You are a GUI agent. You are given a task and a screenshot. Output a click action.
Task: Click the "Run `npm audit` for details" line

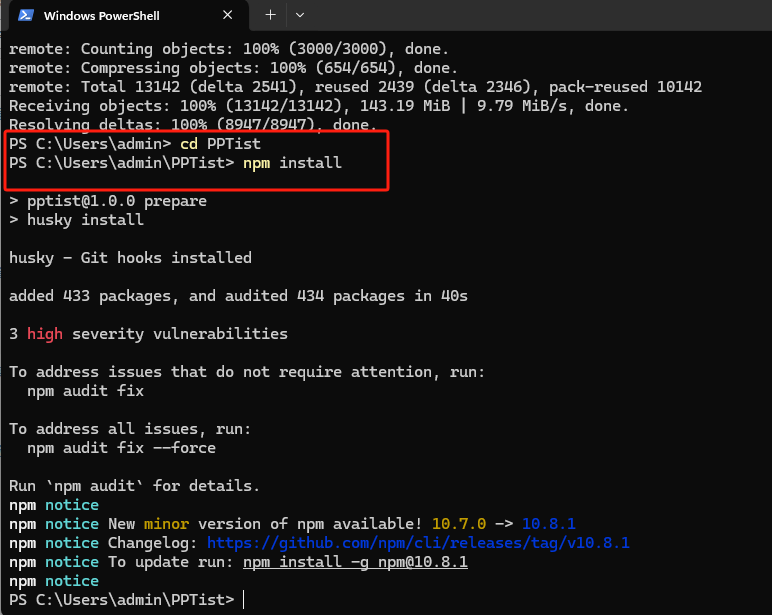[134, 486]
